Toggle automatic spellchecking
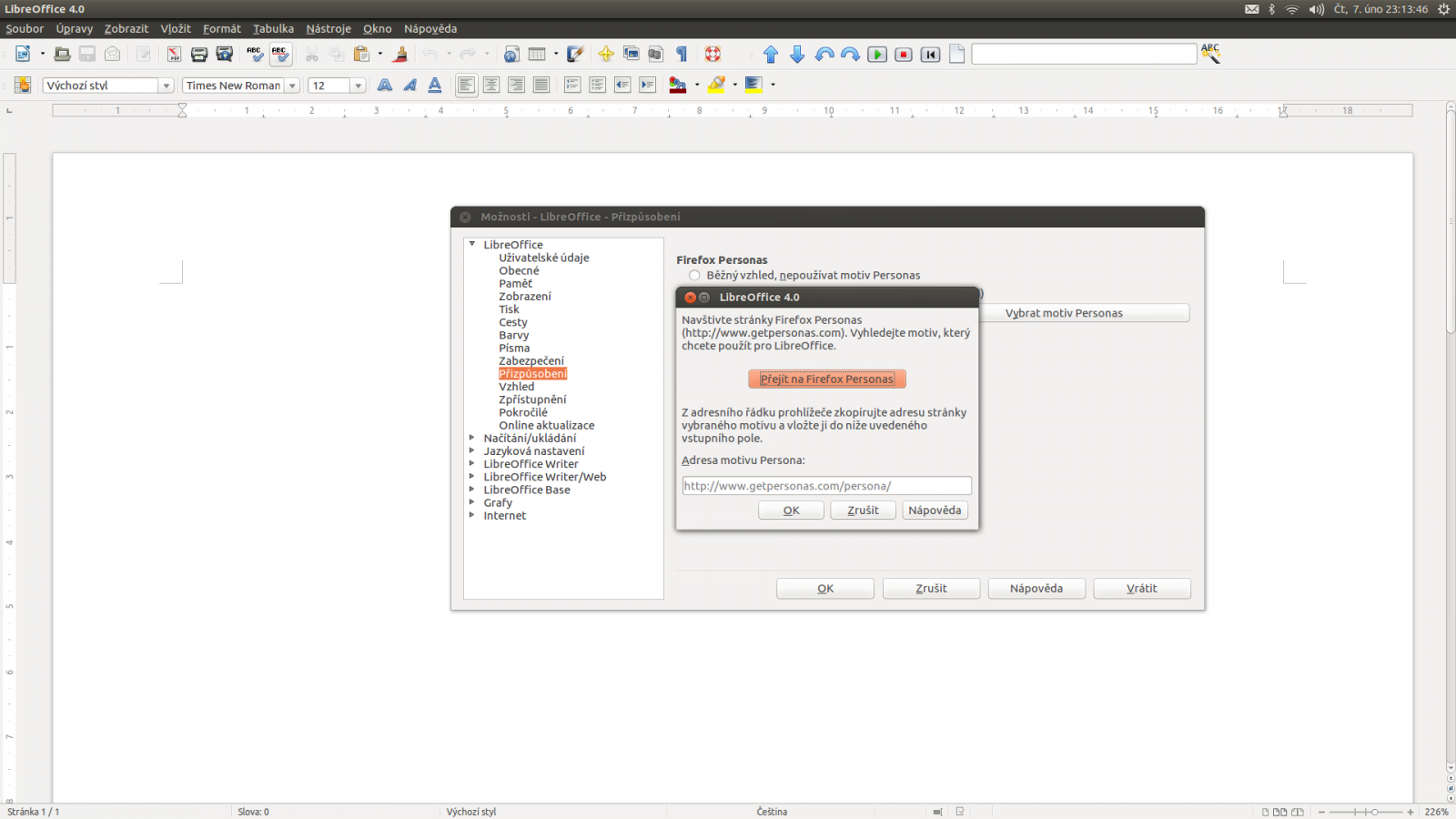 [x=280, y=54]
